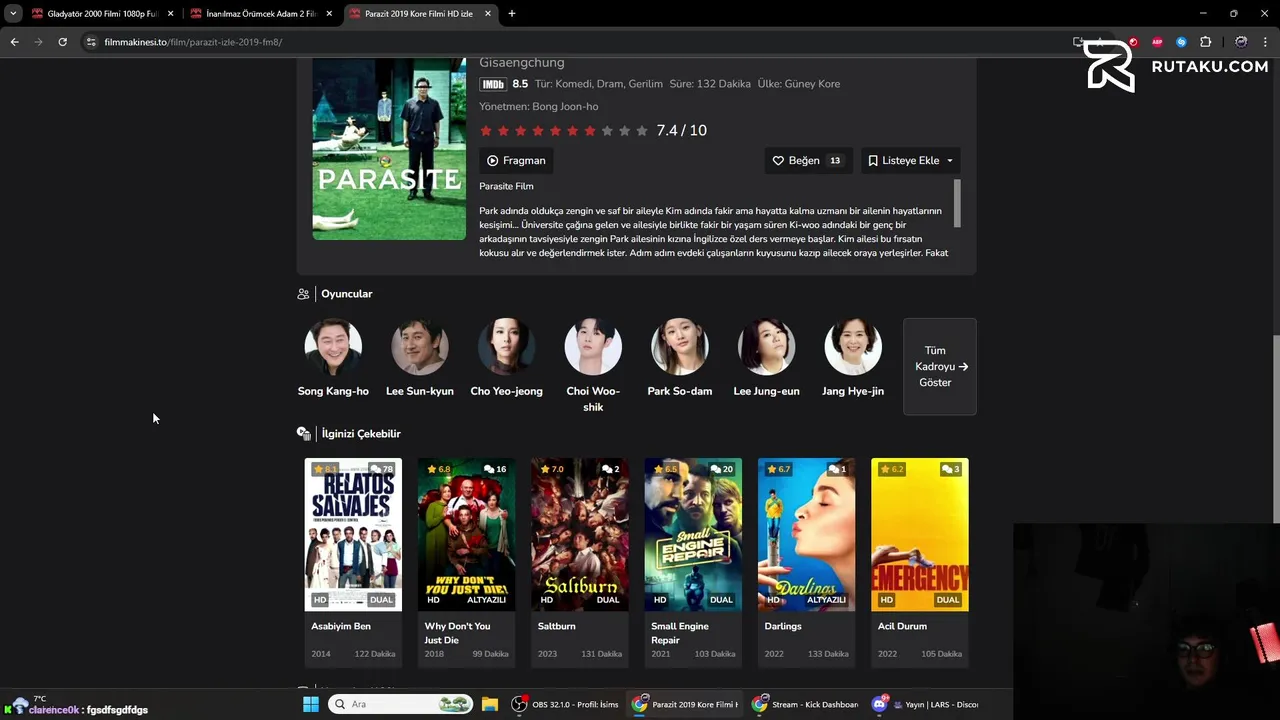Play the Fragman trailer

tap(516, 160)
